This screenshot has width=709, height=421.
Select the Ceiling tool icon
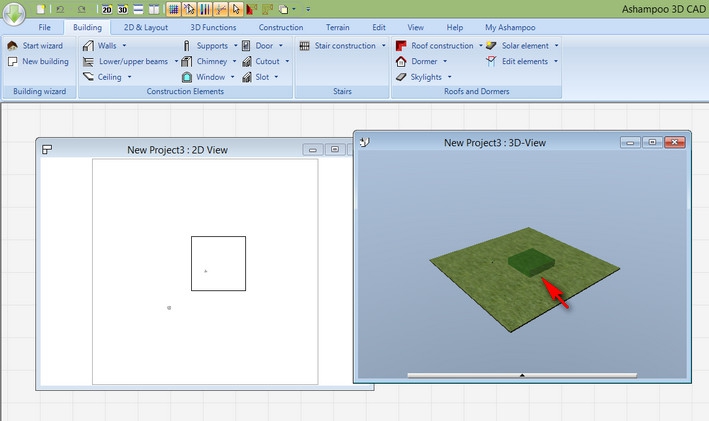point(89,77)
